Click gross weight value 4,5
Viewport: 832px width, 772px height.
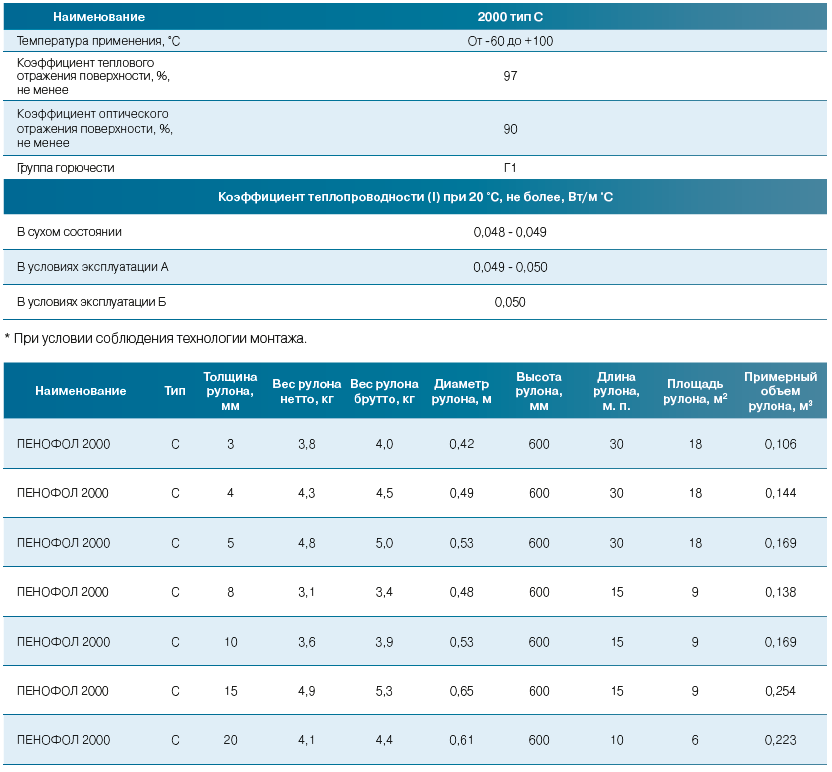(385, 493)
